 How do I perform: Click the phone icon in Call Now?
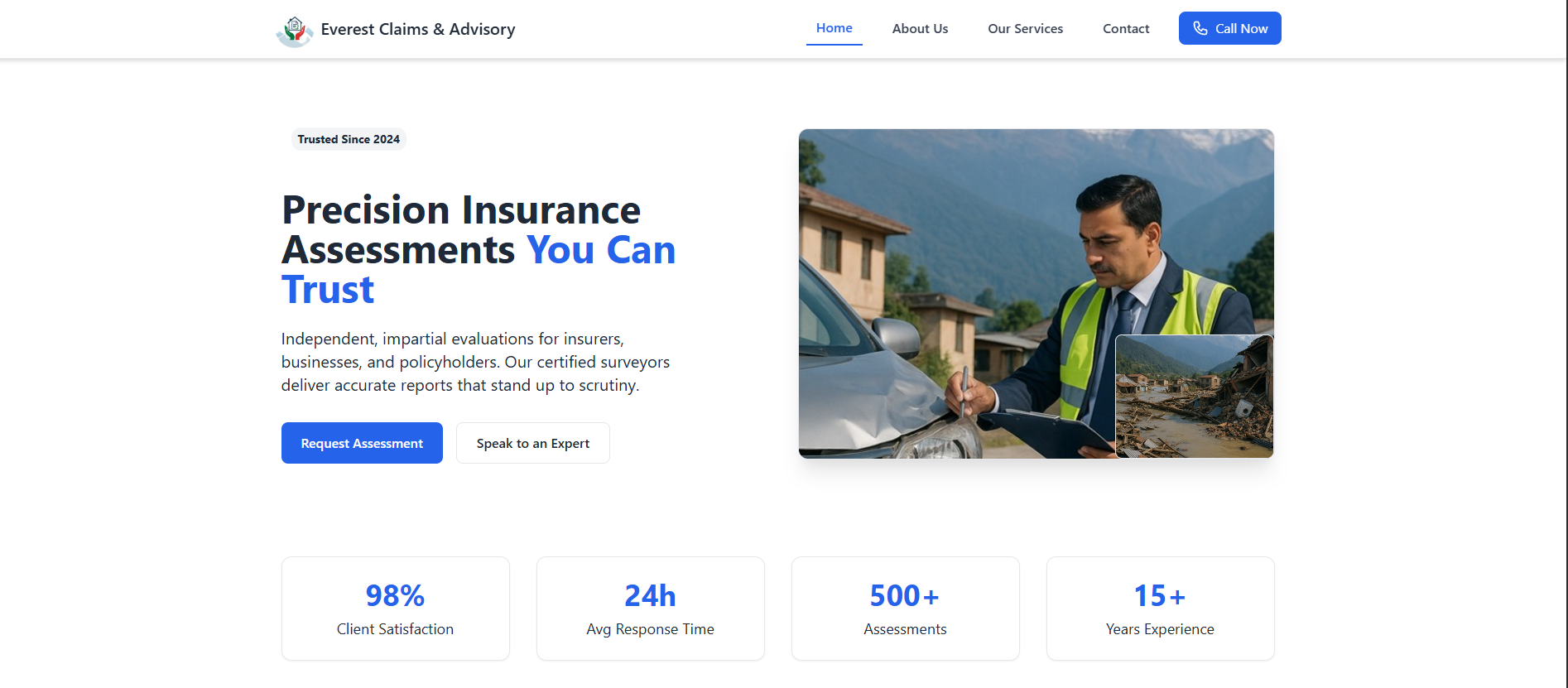(x=1200, y=28)
